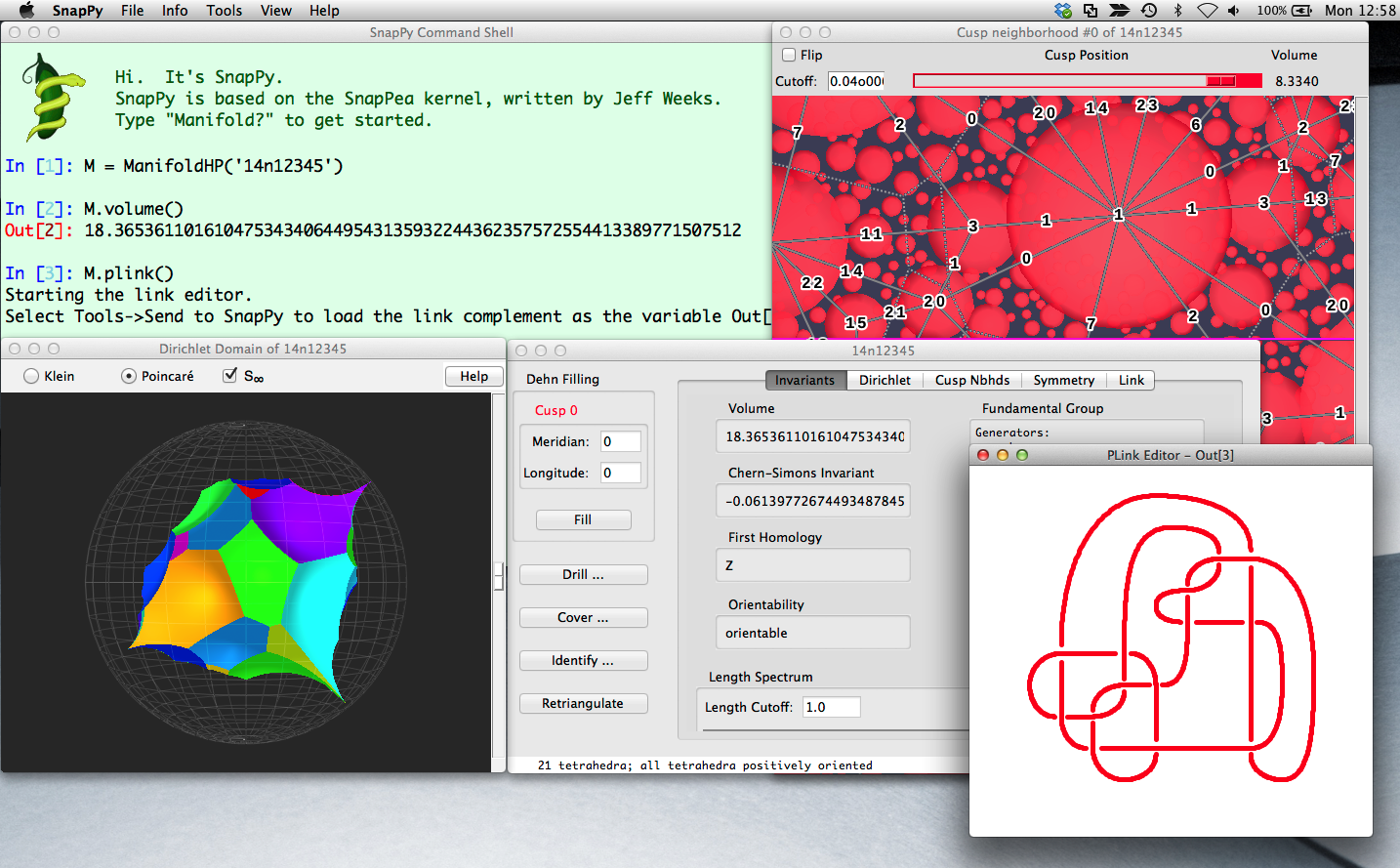1400x868 pixels.
Task: Switch to the Cusp Nbhds tab
Action: (972, 380)
